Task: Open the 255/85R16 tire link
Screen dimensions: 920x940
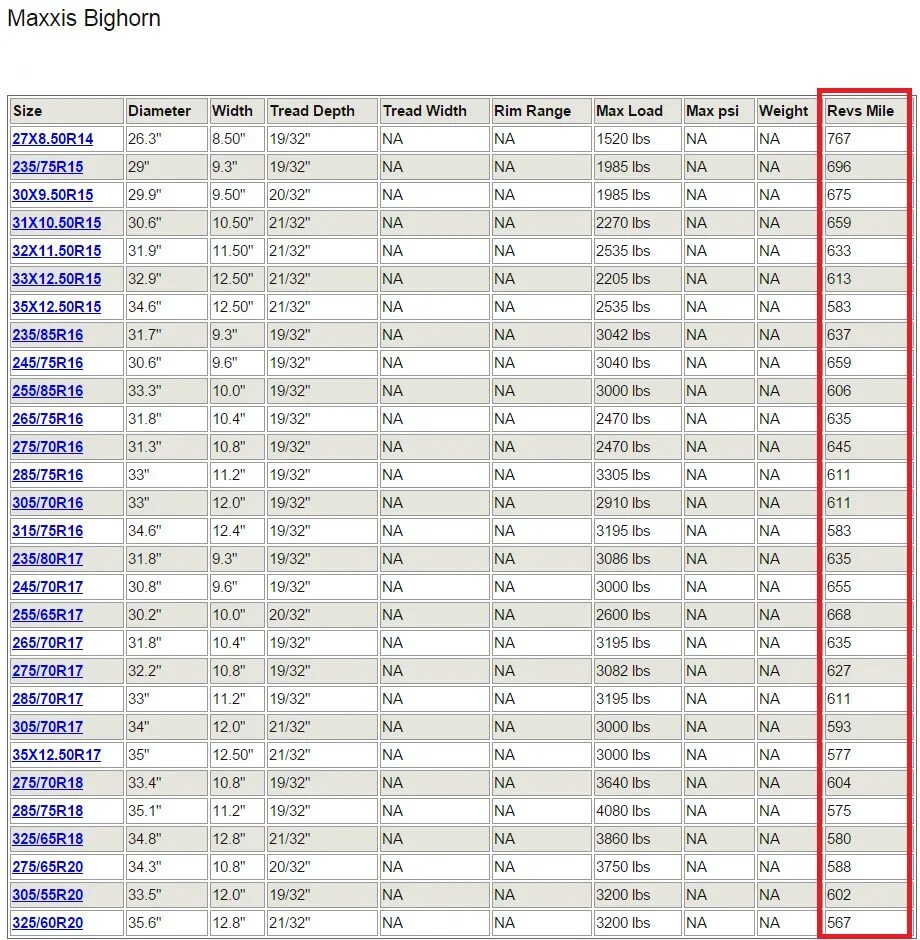Action: 48,391
